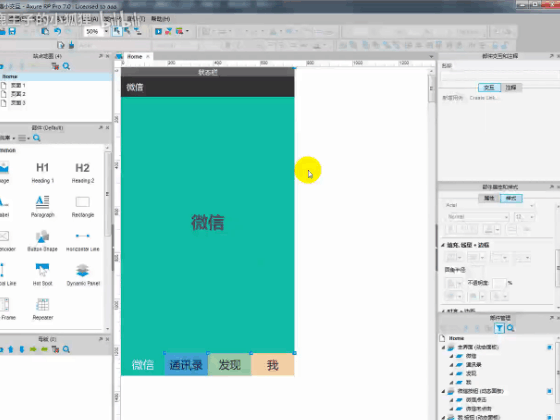The width and height of the screenshot is (560, 420).
Task: Click the Undo arrow icon
Action: pos(58,31)
